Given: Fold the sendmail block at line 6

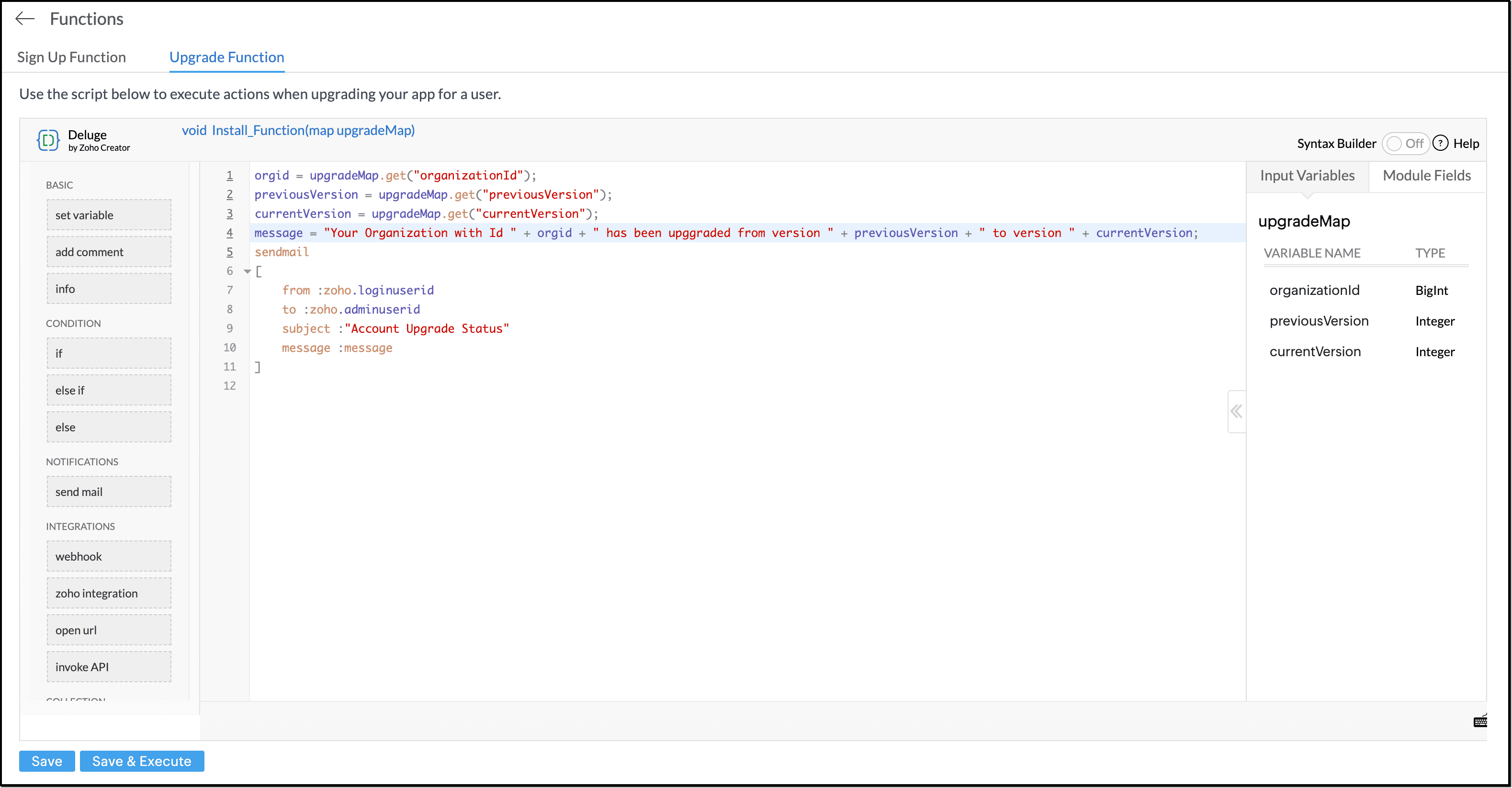Looking at the screenshot, I should click(x=247, y=271).
